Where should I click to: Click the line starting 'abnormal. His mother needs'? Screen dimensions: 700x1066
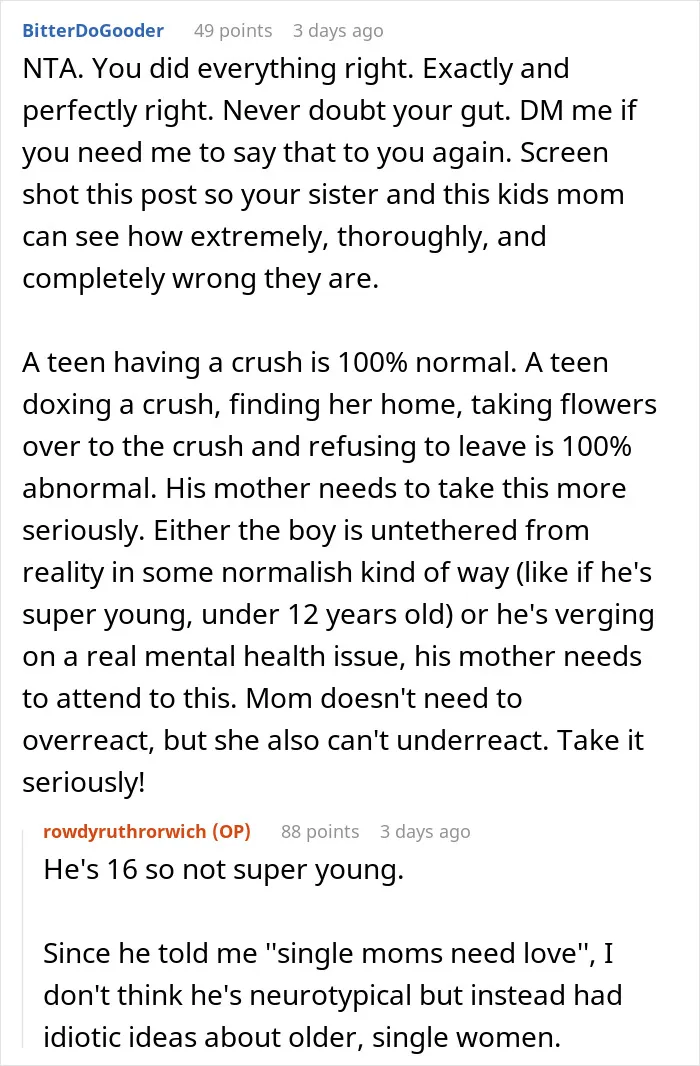point(324,489)
